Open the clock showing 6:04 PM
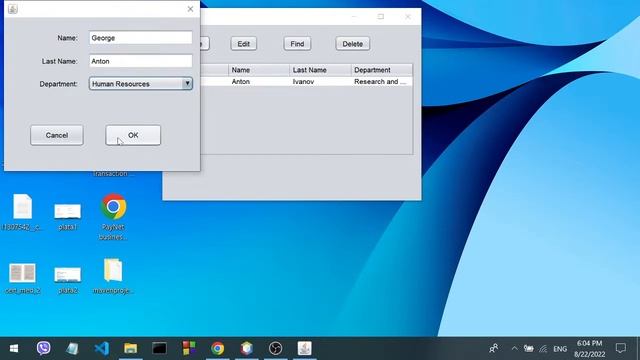 click(x=589, y=348)
